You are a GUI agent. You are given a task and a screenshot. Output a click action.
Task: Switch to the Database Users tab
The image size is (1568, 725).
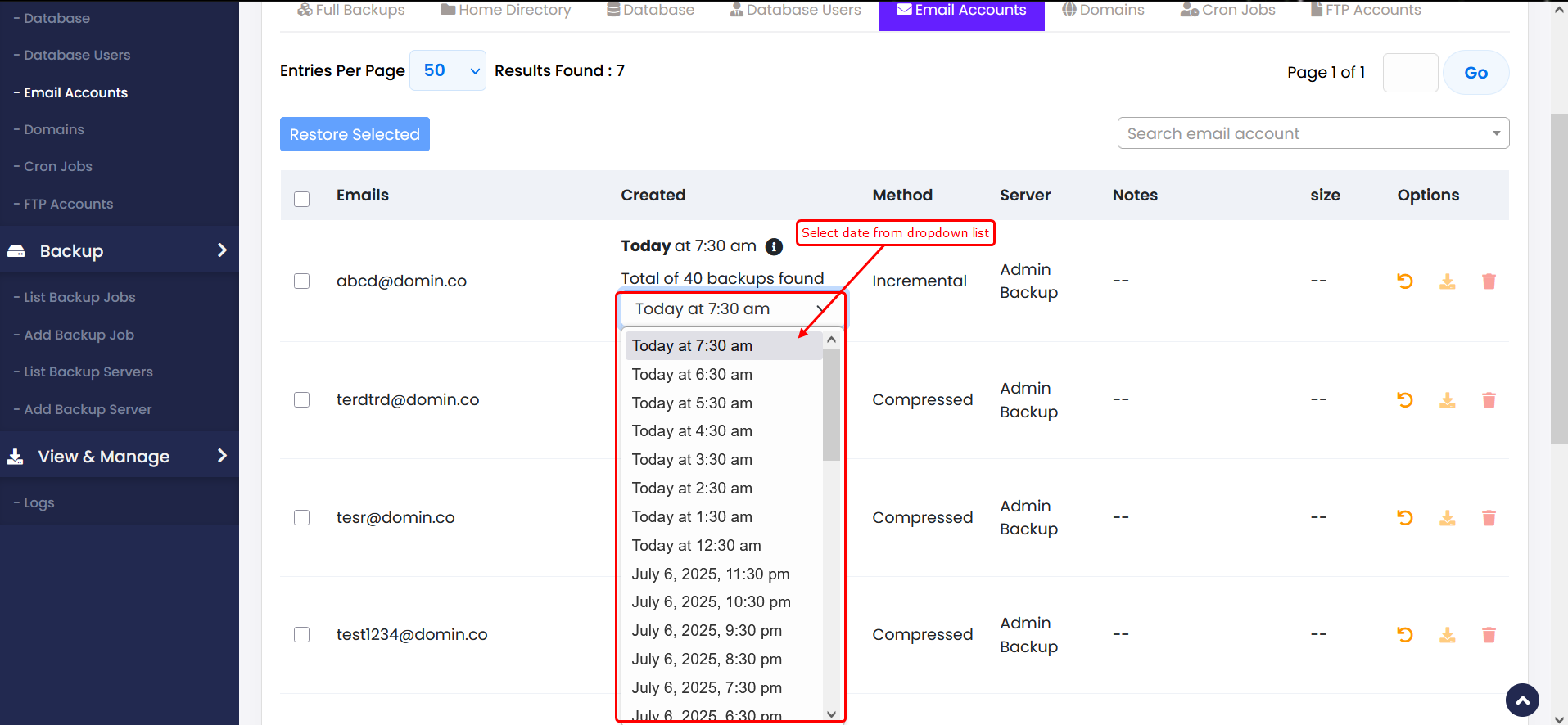[795, 11]
